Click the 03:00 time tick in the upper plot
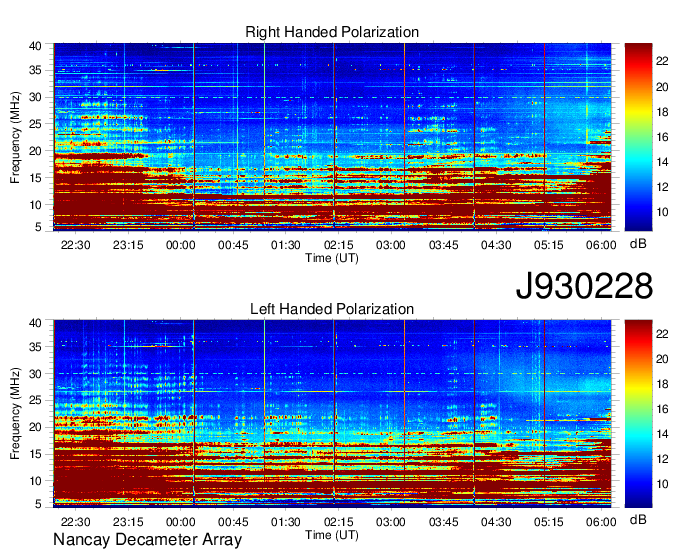The image size is (680, 552). pyautogui.click(x=391, y=245)
